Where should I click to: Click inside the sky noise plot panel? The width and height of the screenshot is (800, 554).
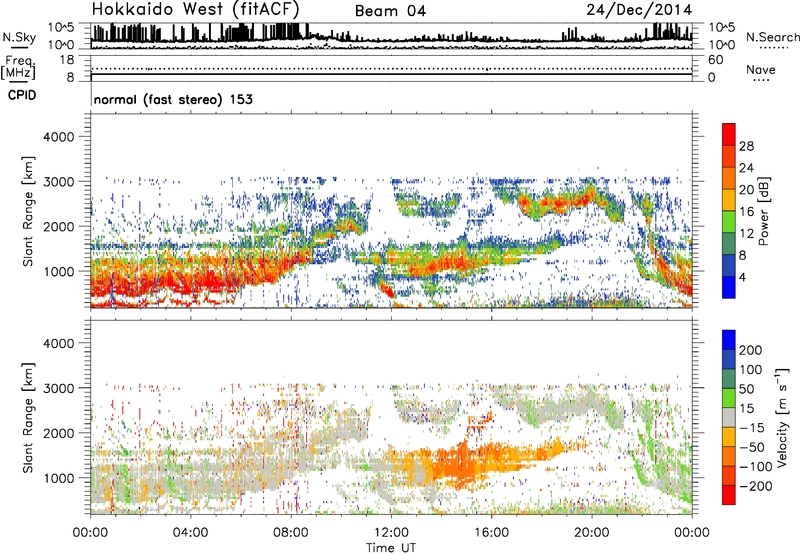tap(391, 36)
